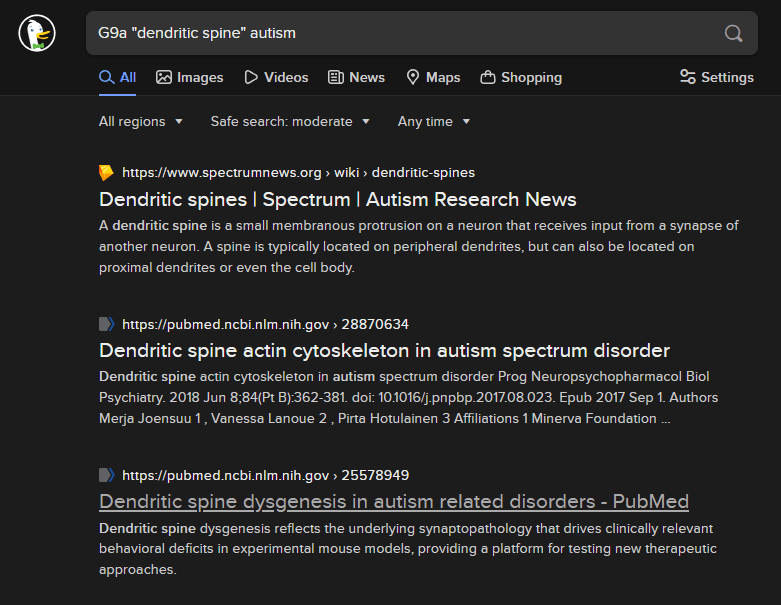Screen dimensions: 781x605
Task: Open the Images search tab
Action: click(190, 77)
